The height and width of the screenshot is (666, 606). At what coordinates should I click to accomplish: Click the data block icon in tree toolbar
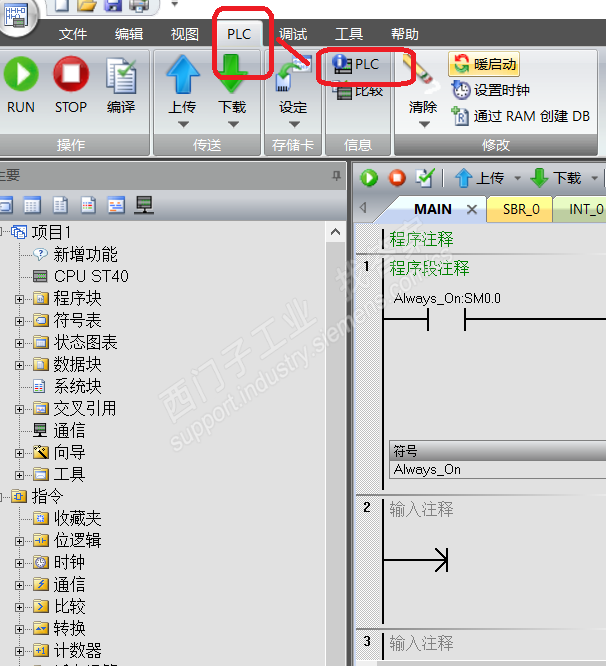[x=60, y=205]
